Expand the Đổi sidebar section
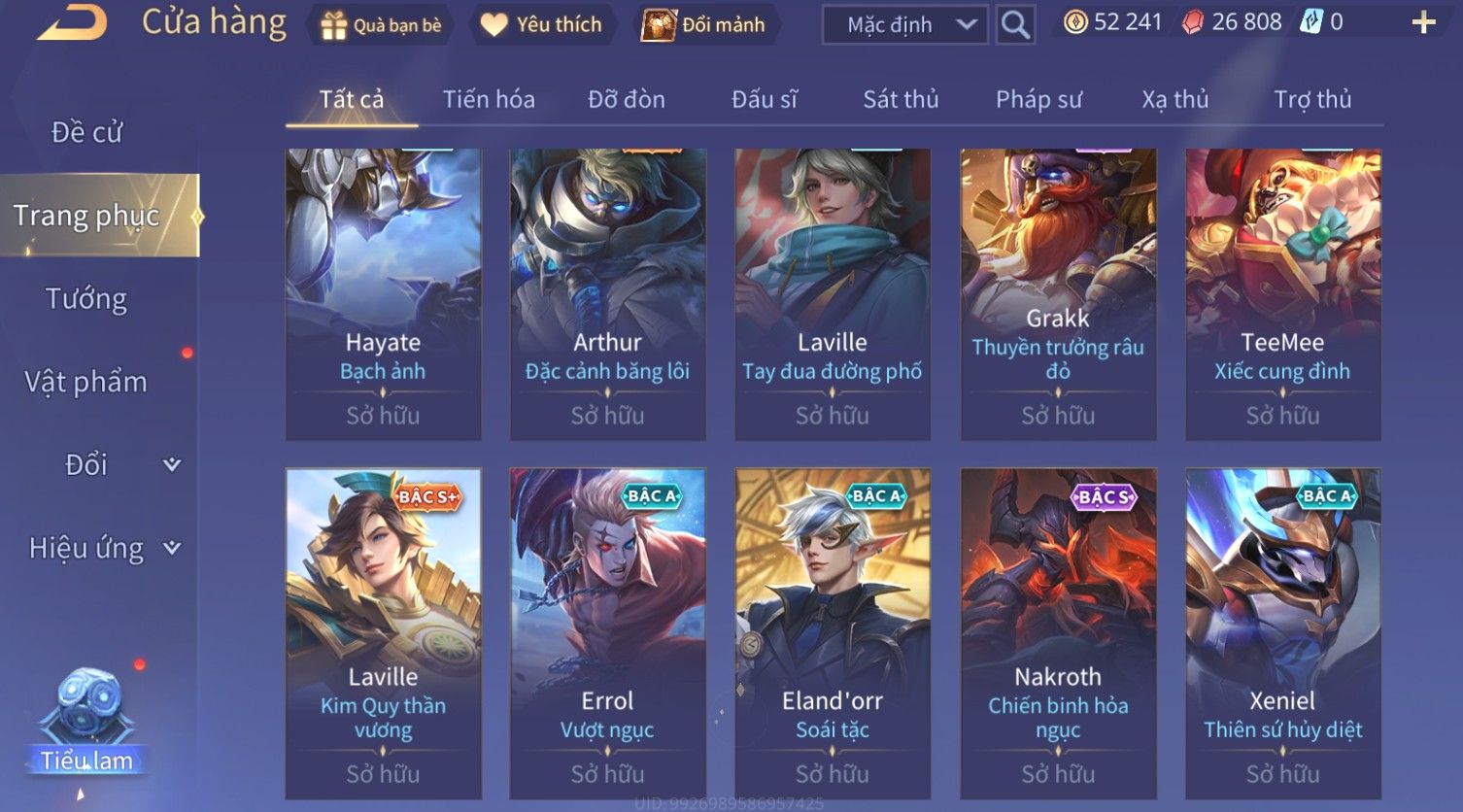The image size is (1463, 812). pos(172,464)
